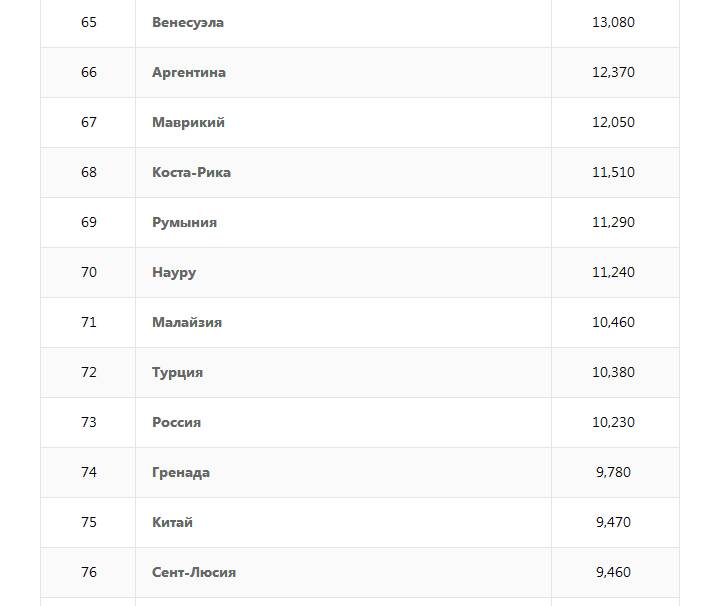
Task: Click the Китай country name
Action: (172, 522)
